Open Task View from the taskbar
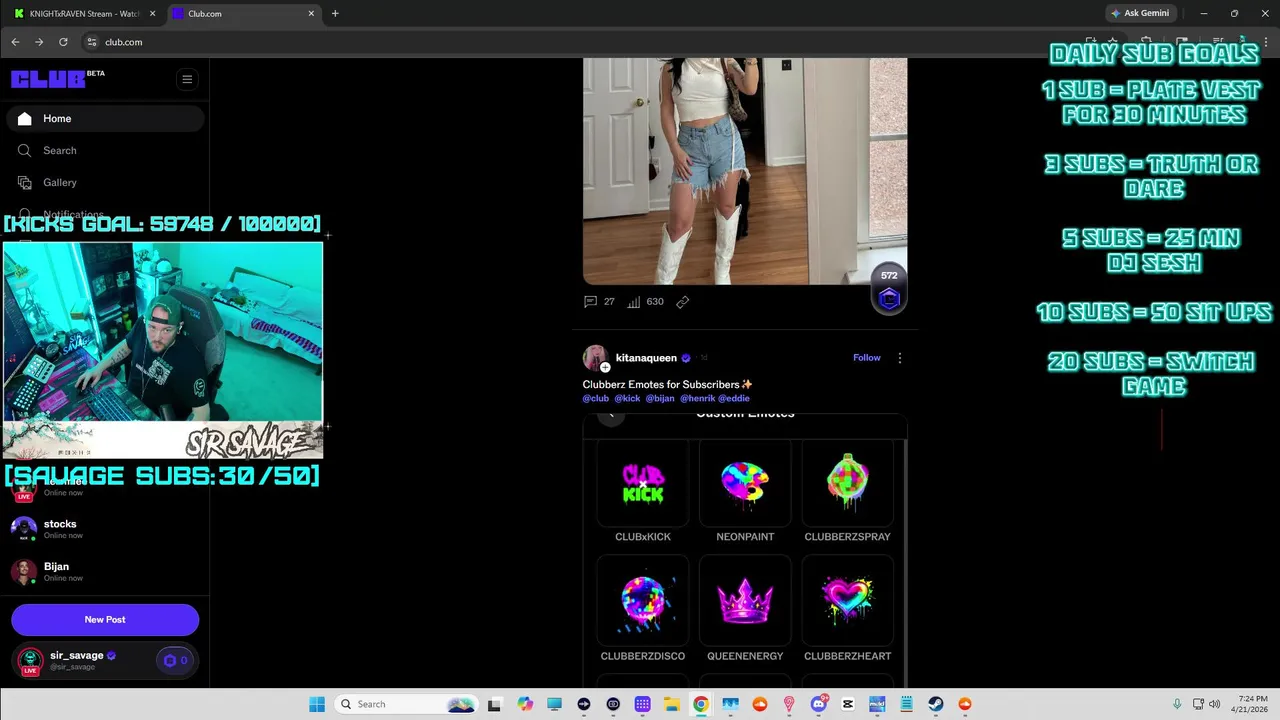 coord(494,704)
